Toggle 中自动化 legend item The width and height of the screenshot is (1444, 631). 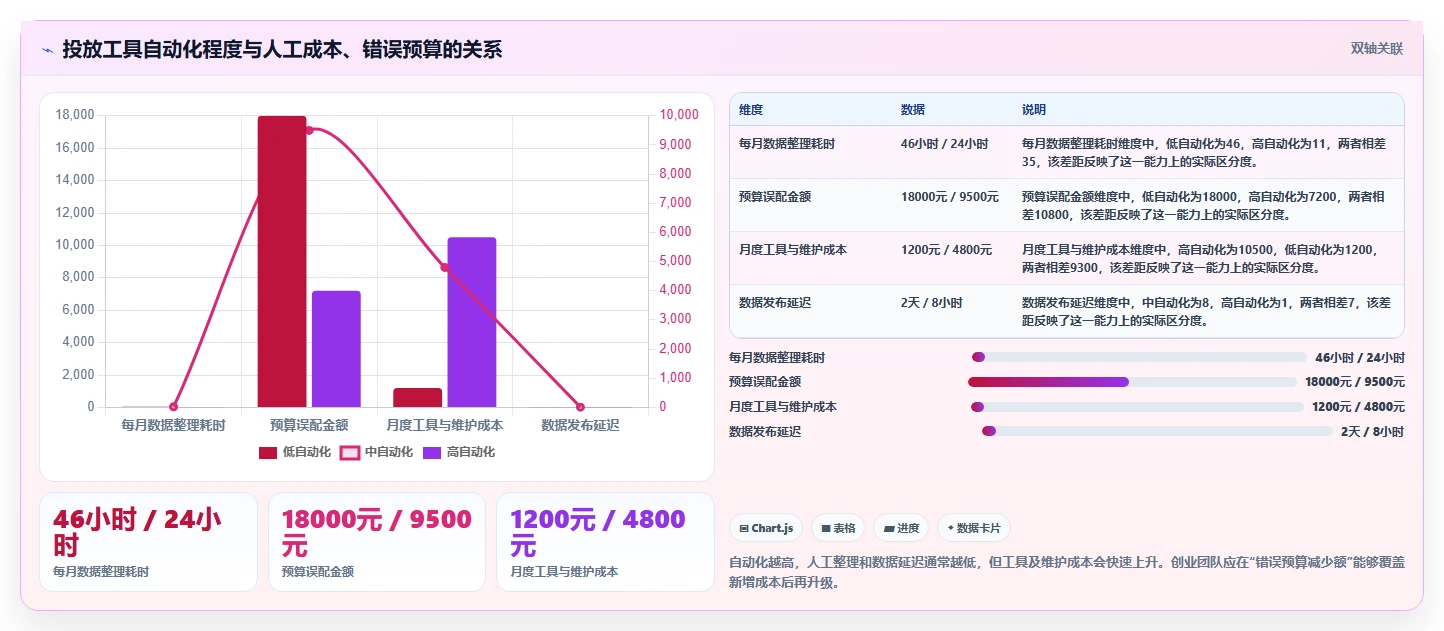point(377,452)
